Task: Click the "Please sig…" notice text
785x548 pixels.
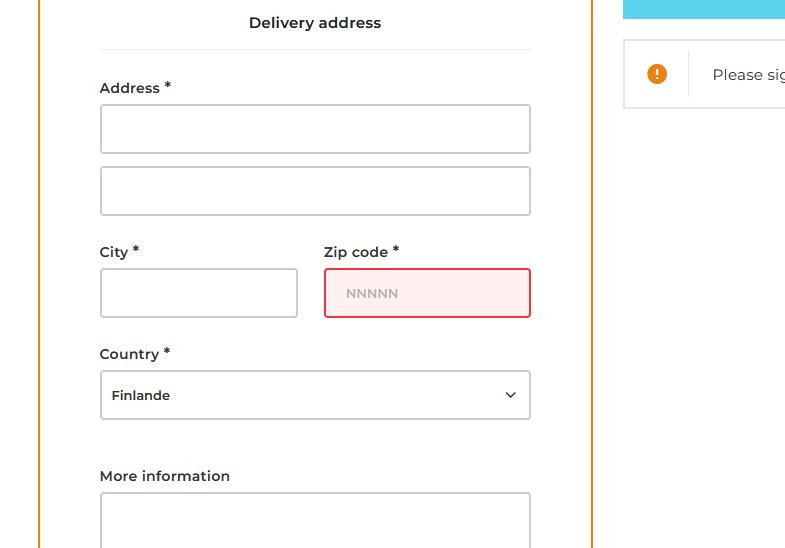Action: click(747, 75)
